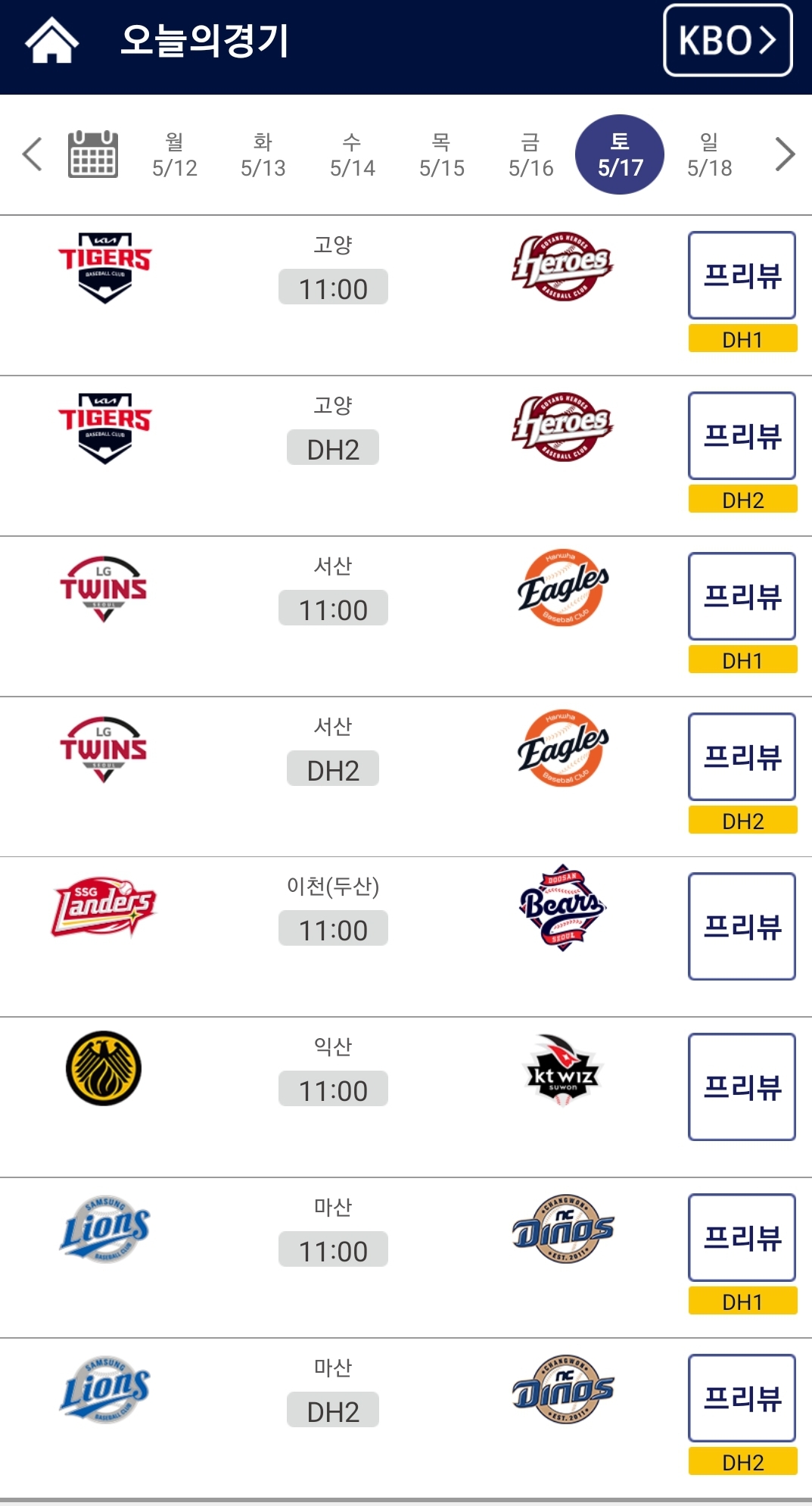The width and height of the screenshot is (812, 1506).
Task: Click the Sangmu phoenix emblem logo
Action: tap(104, 1068)
